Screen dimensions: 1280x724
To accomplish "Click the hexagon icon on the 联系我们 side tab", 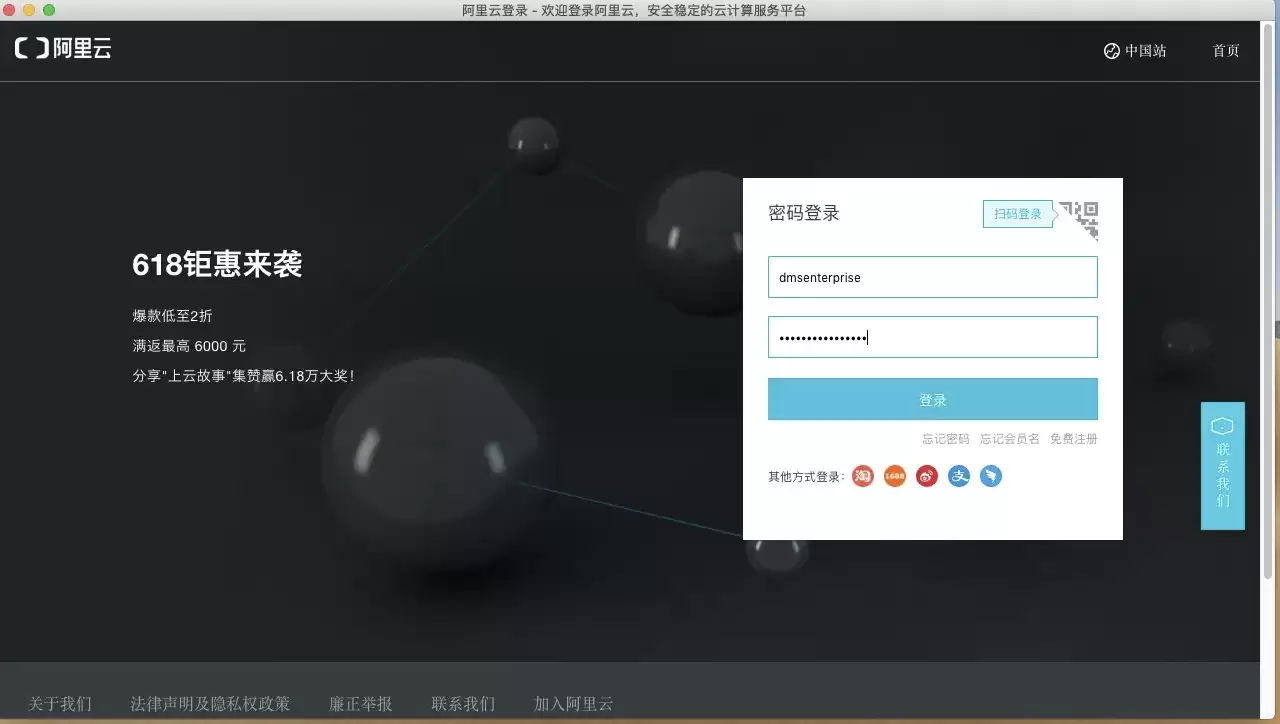I will pos(1222,426).
